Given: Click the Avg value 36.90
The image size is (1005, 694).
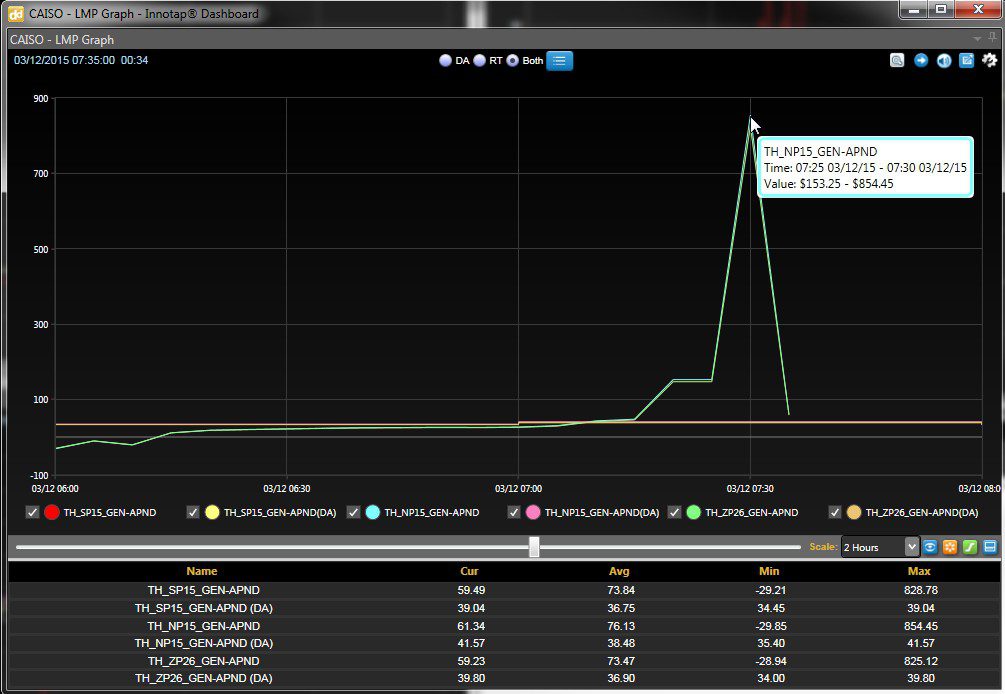Looking at the screenshot, I should 621,678.
